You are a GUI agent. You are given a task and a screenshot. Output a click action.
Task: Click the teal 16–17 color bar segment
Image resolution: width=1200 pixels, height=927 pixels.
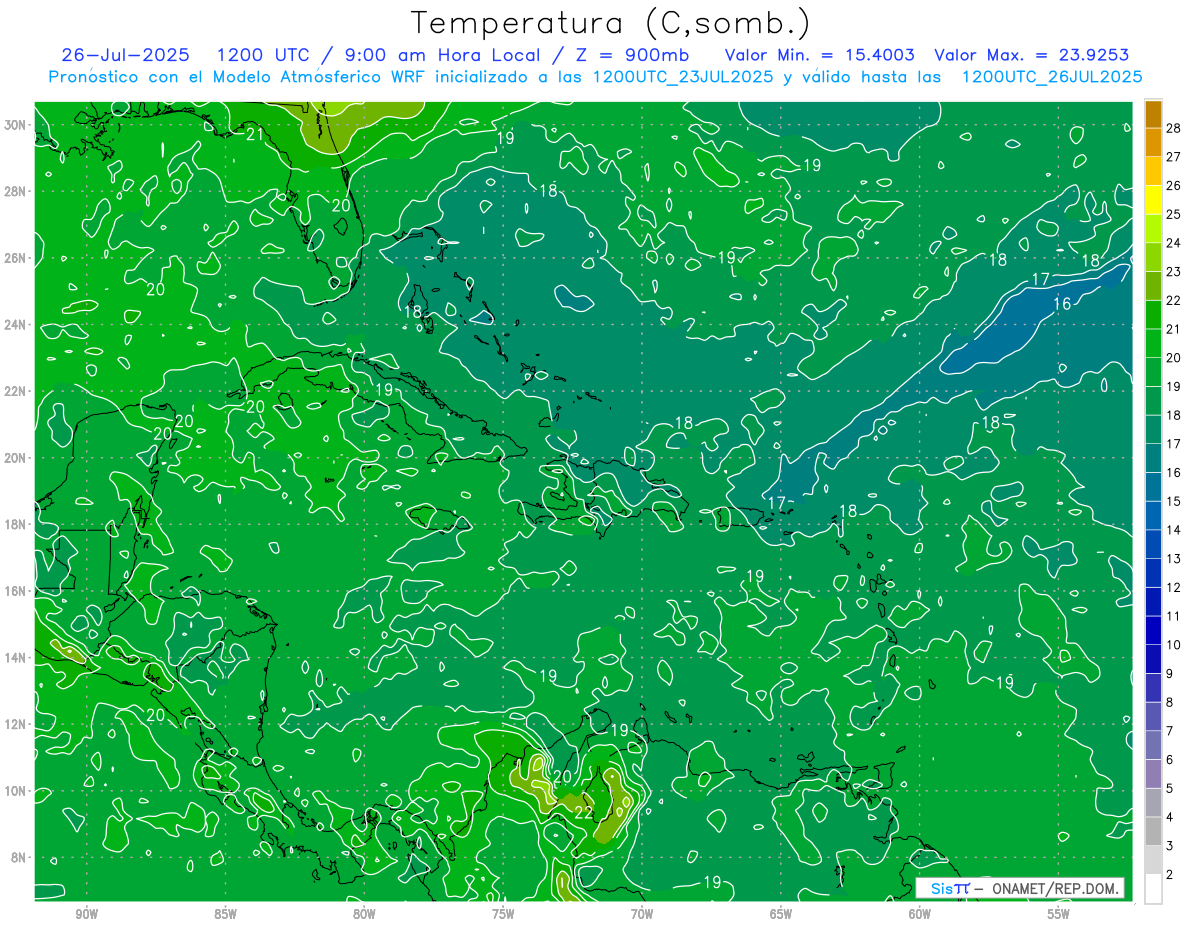tap(1153, 459)
